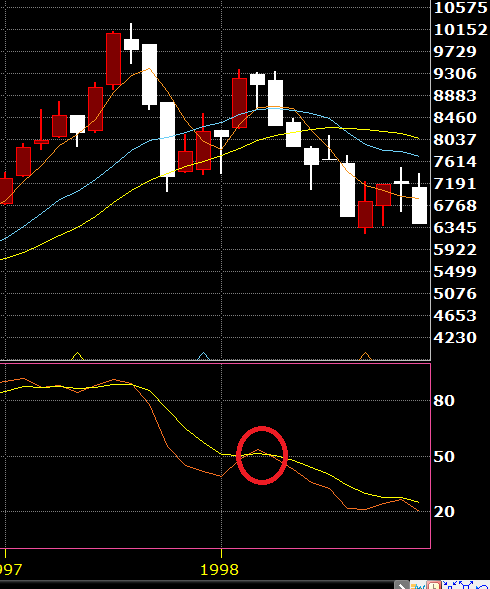Click the 4653 price axis label
The image size is (490, 589).
455,315
